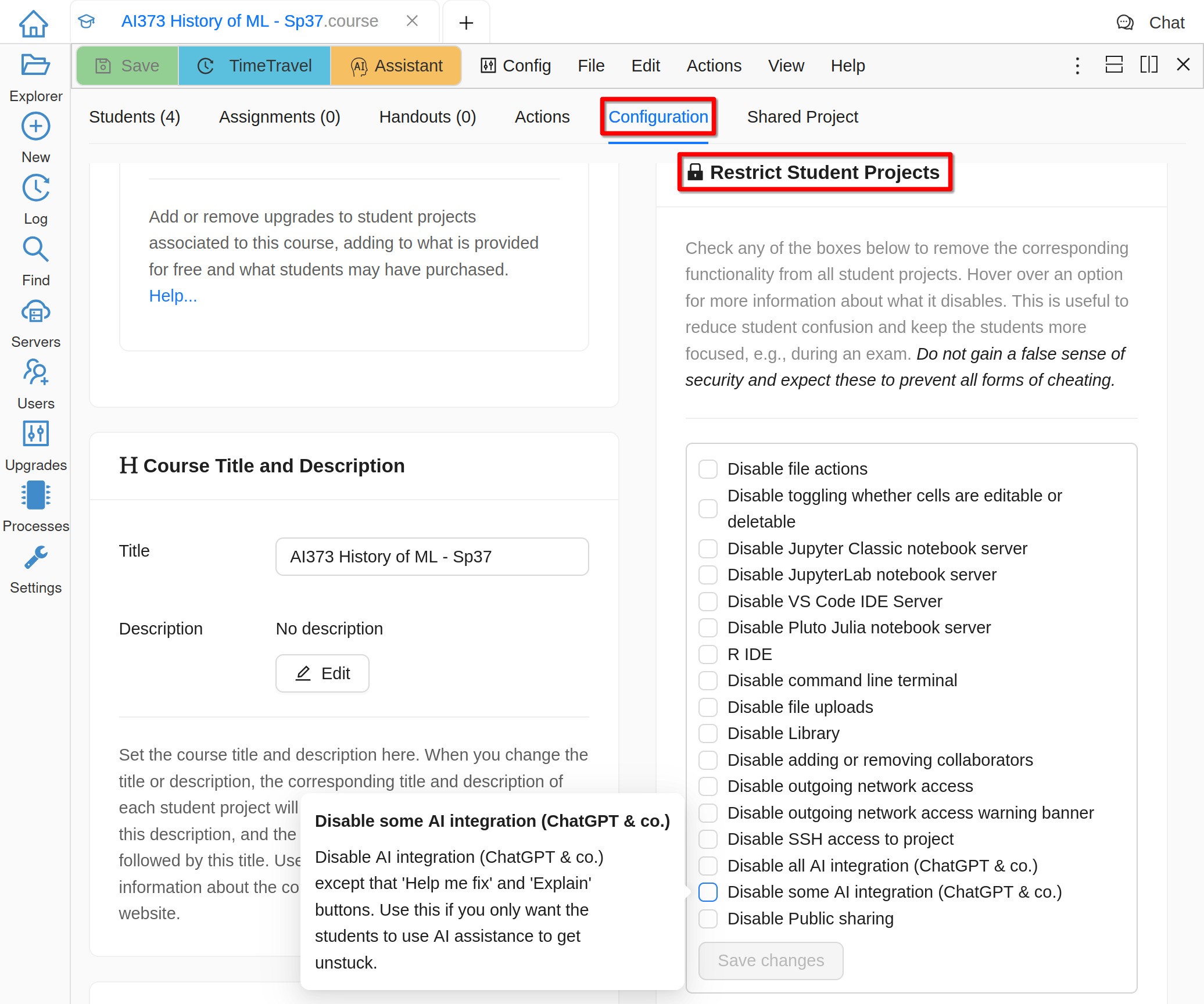Enable Disable command line terminal option

[708, 680]
